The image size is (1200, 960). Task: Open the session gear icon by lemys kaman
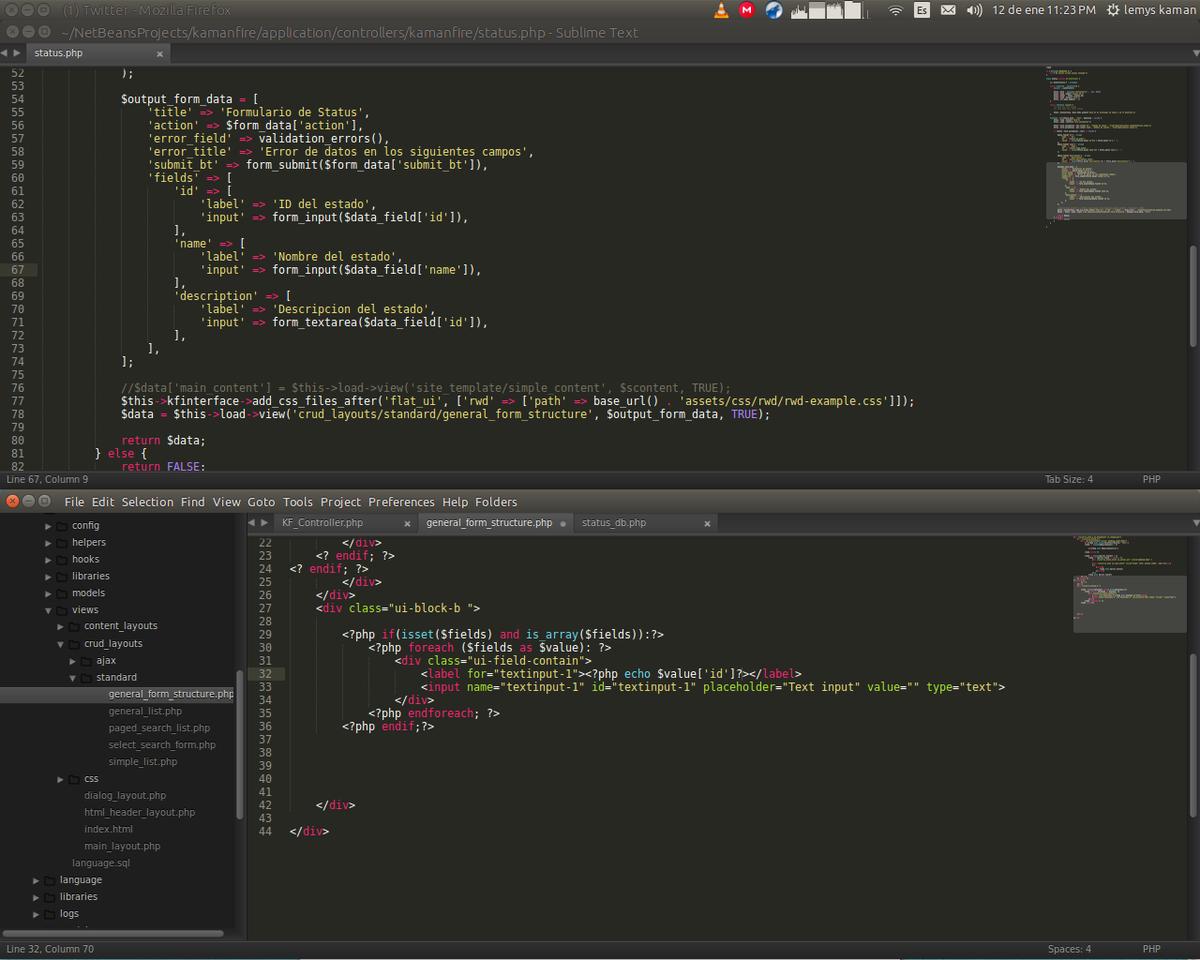[x=1114, y=10]
